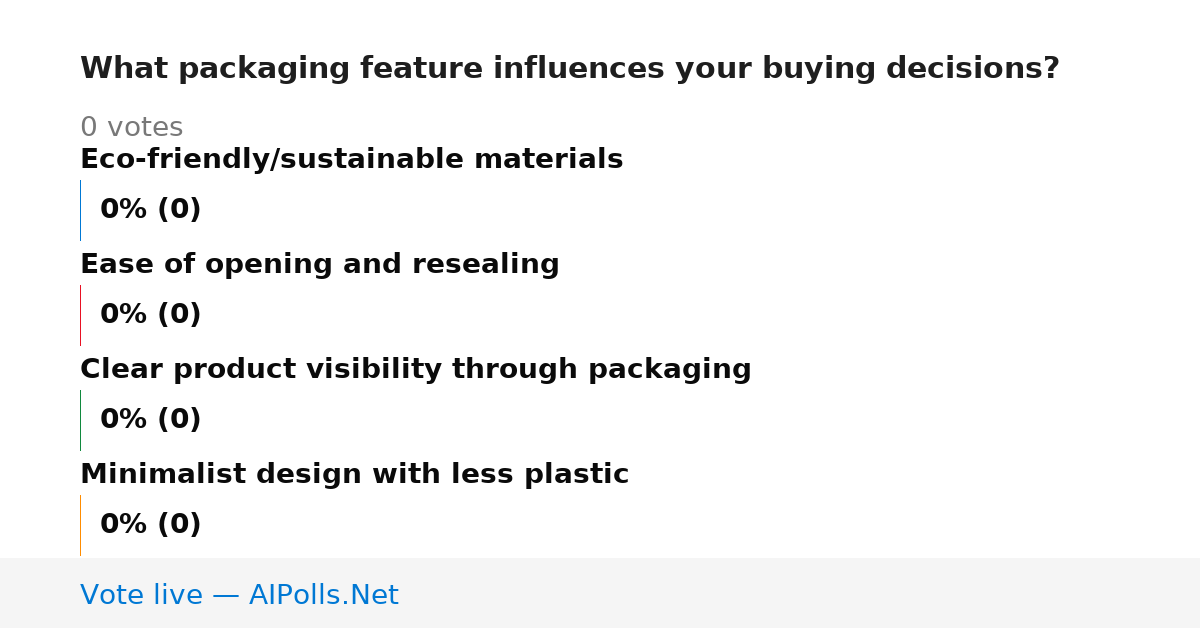This screenshot has width=1200, height=628.
Task: Visit AIPolls.Net site name in footer
Action: pos(323,596)
